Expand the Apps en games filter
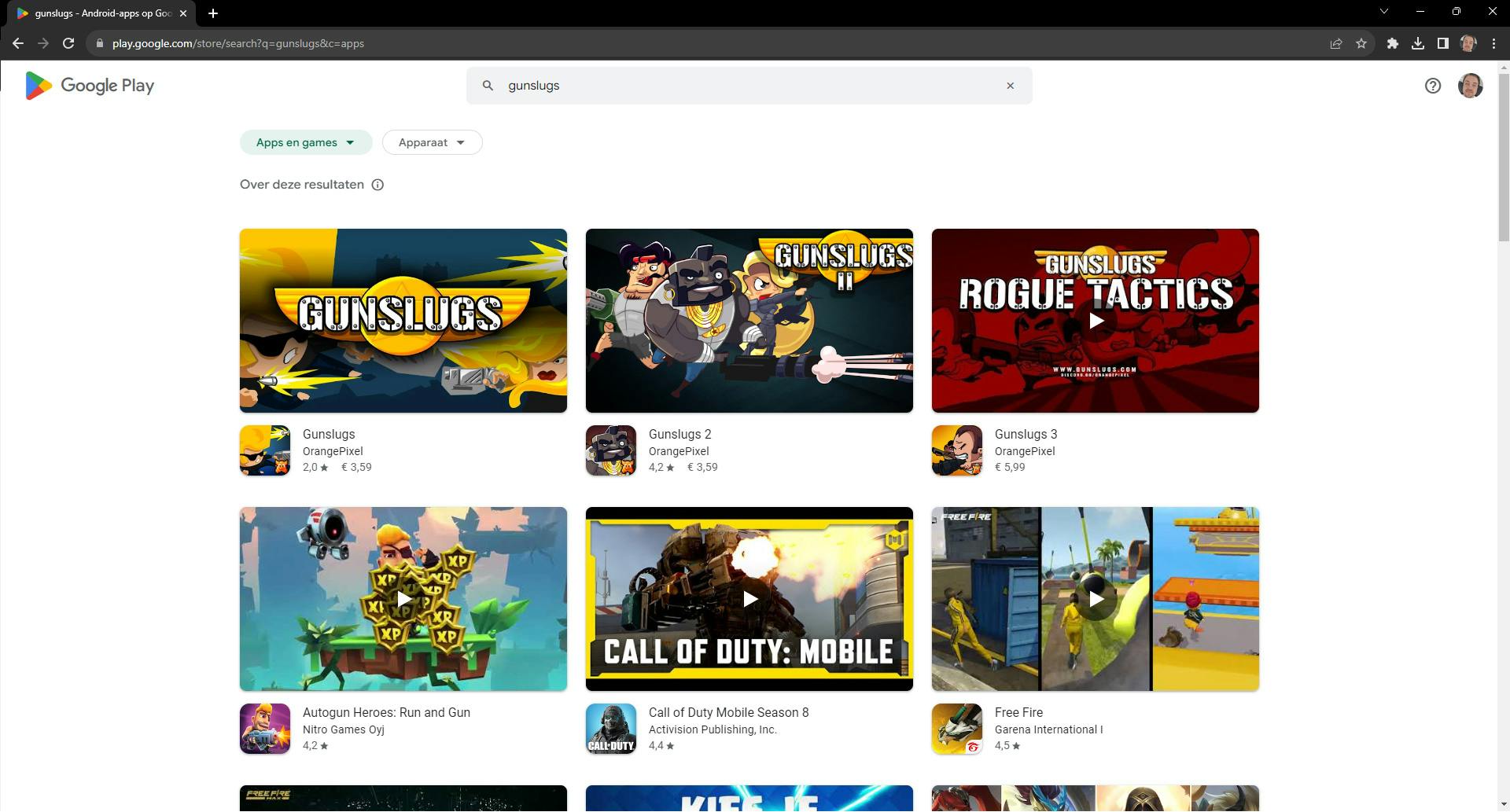This screenshot has width=1510, height=812. pos(306,142)
